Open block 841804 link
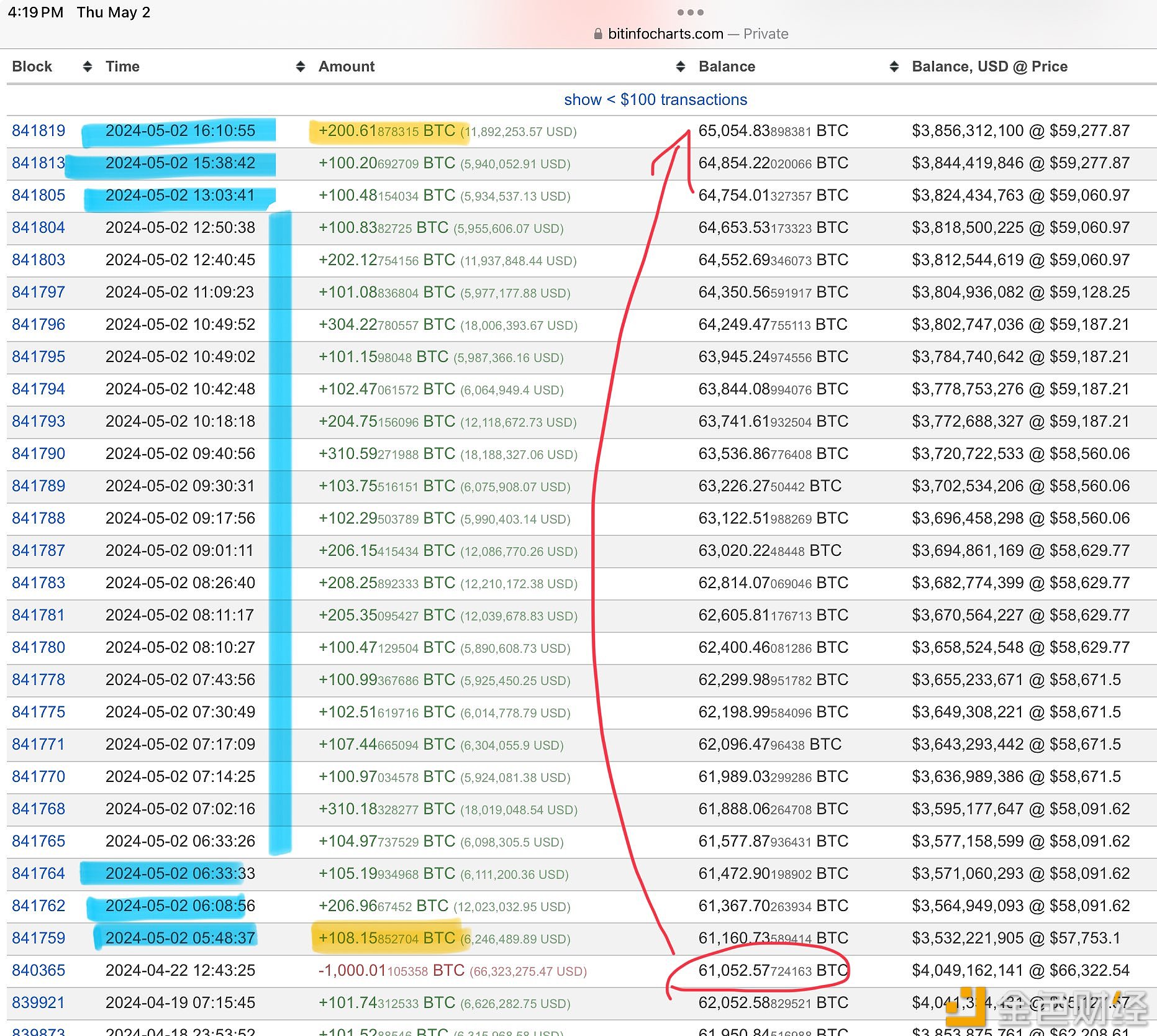This screenshot has height=1036, width=1157. click(x=39, y=227)
